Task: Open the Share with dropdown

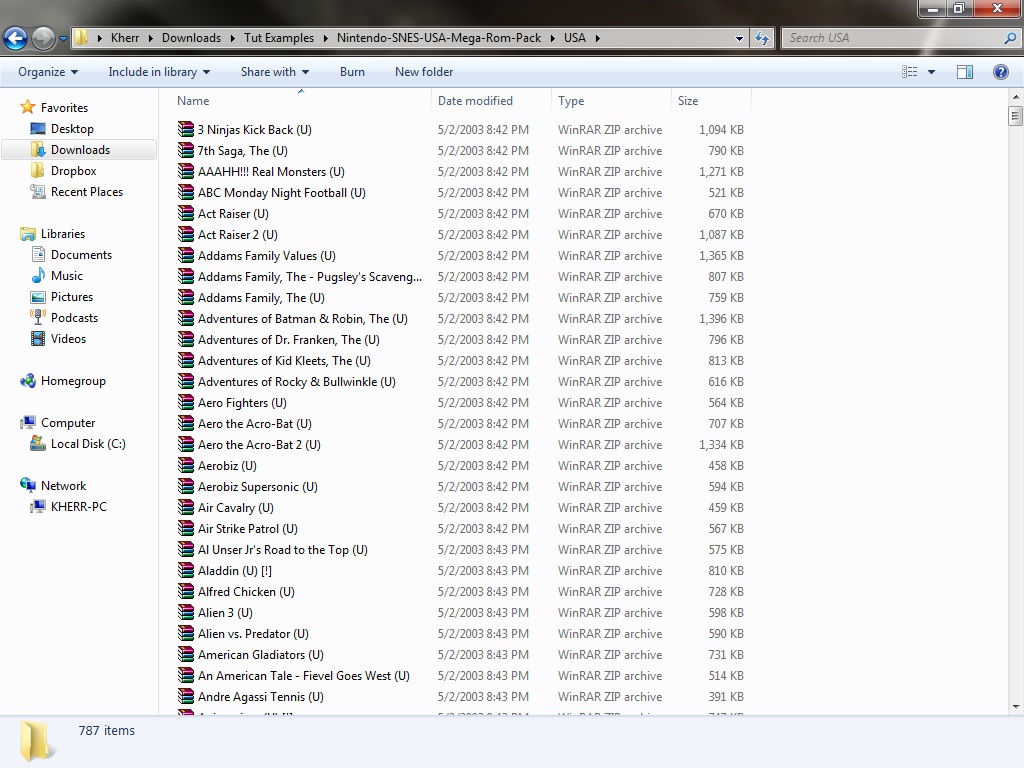Action: [275, 72]
